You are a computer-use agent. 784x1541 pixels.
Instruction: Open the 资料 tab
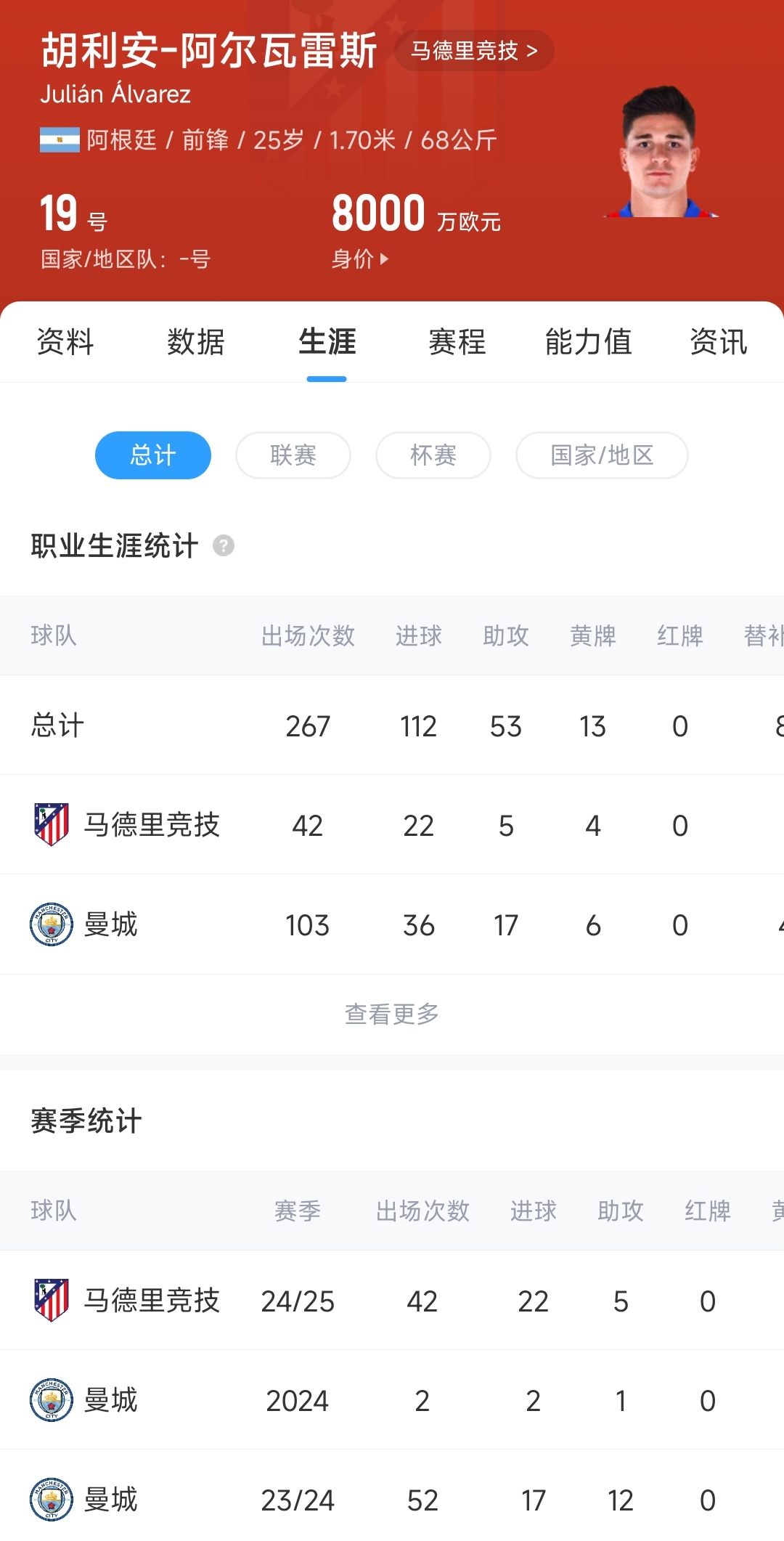pyautogui.click(x=65, y=342)
